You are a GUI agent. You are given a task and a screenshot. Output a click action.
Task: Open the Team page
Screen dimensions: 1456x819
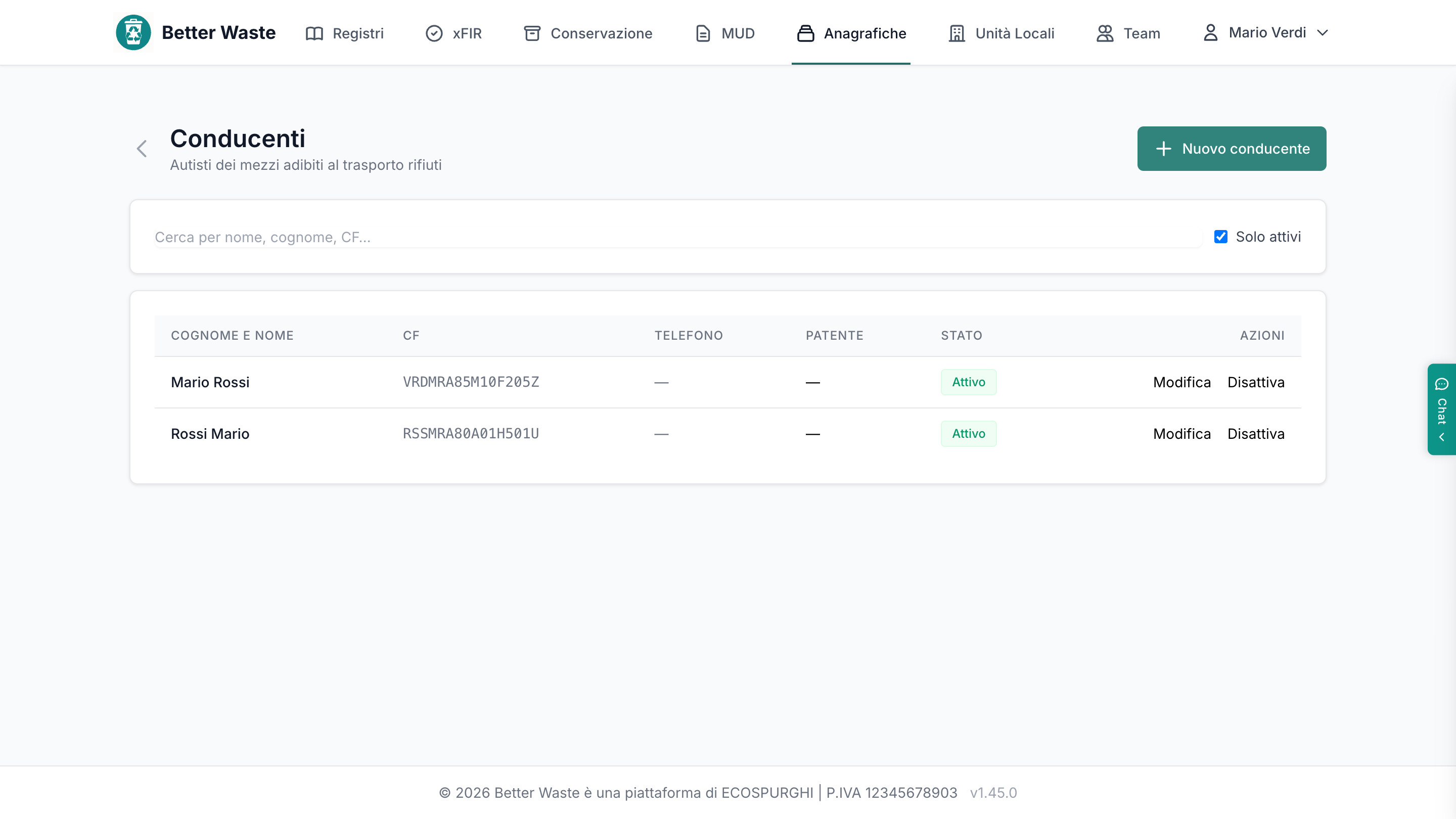1128,33
